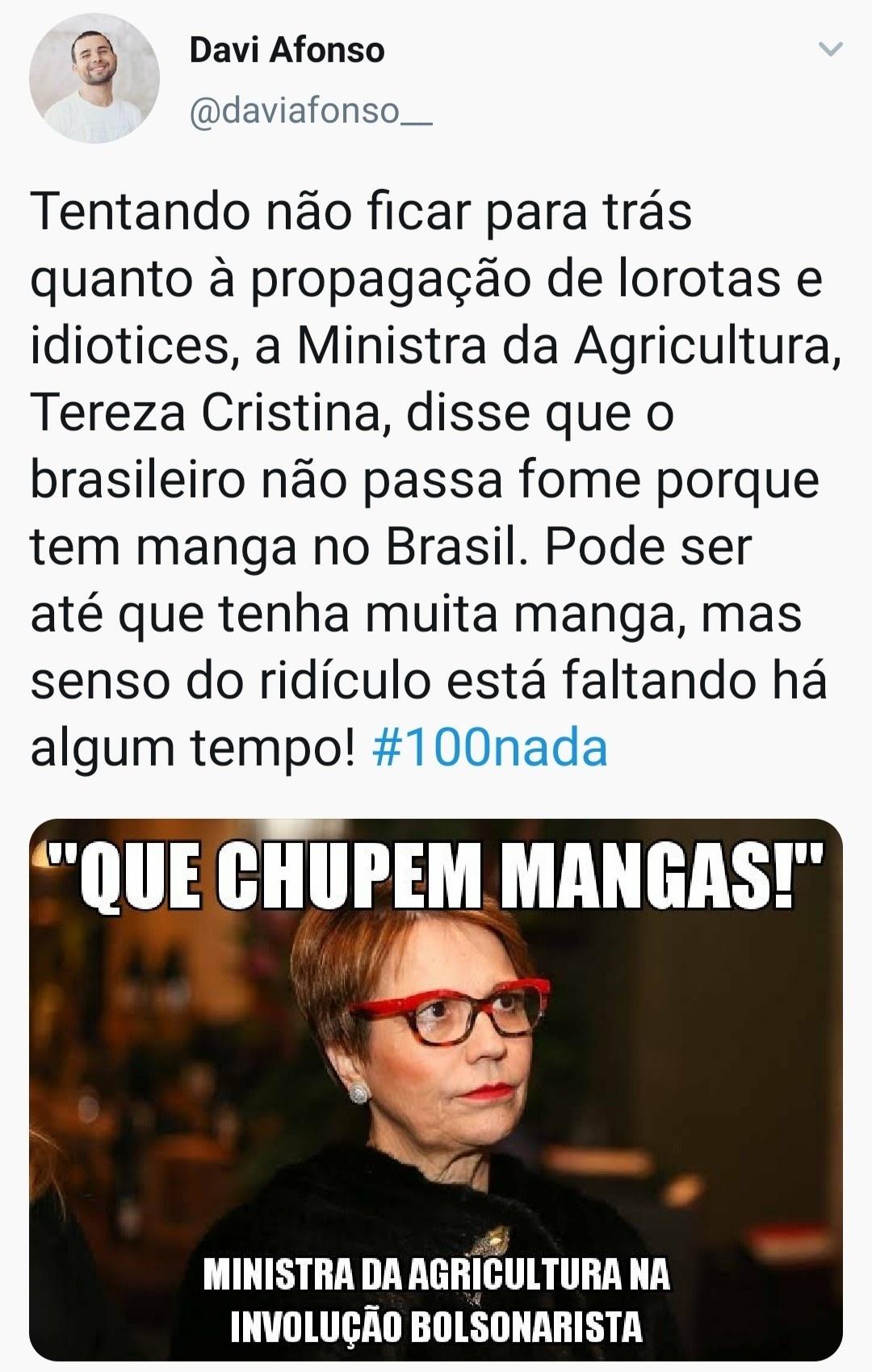Viewport: 872px width, 1372px height.
Task: Click the words "algum tempo!" before hashtag
Action: pos(192,749)
